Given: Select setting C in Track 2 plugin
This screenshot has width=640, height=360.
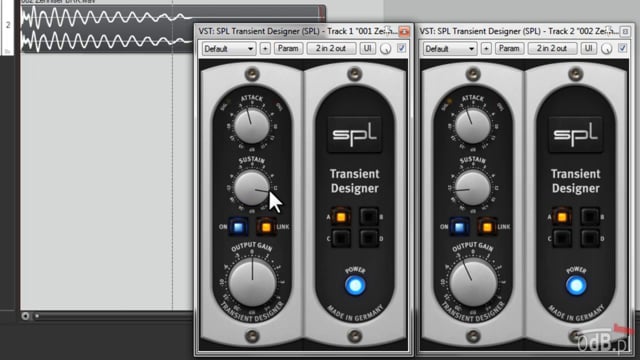Looking at the screenshot, I should pos(562,238).
